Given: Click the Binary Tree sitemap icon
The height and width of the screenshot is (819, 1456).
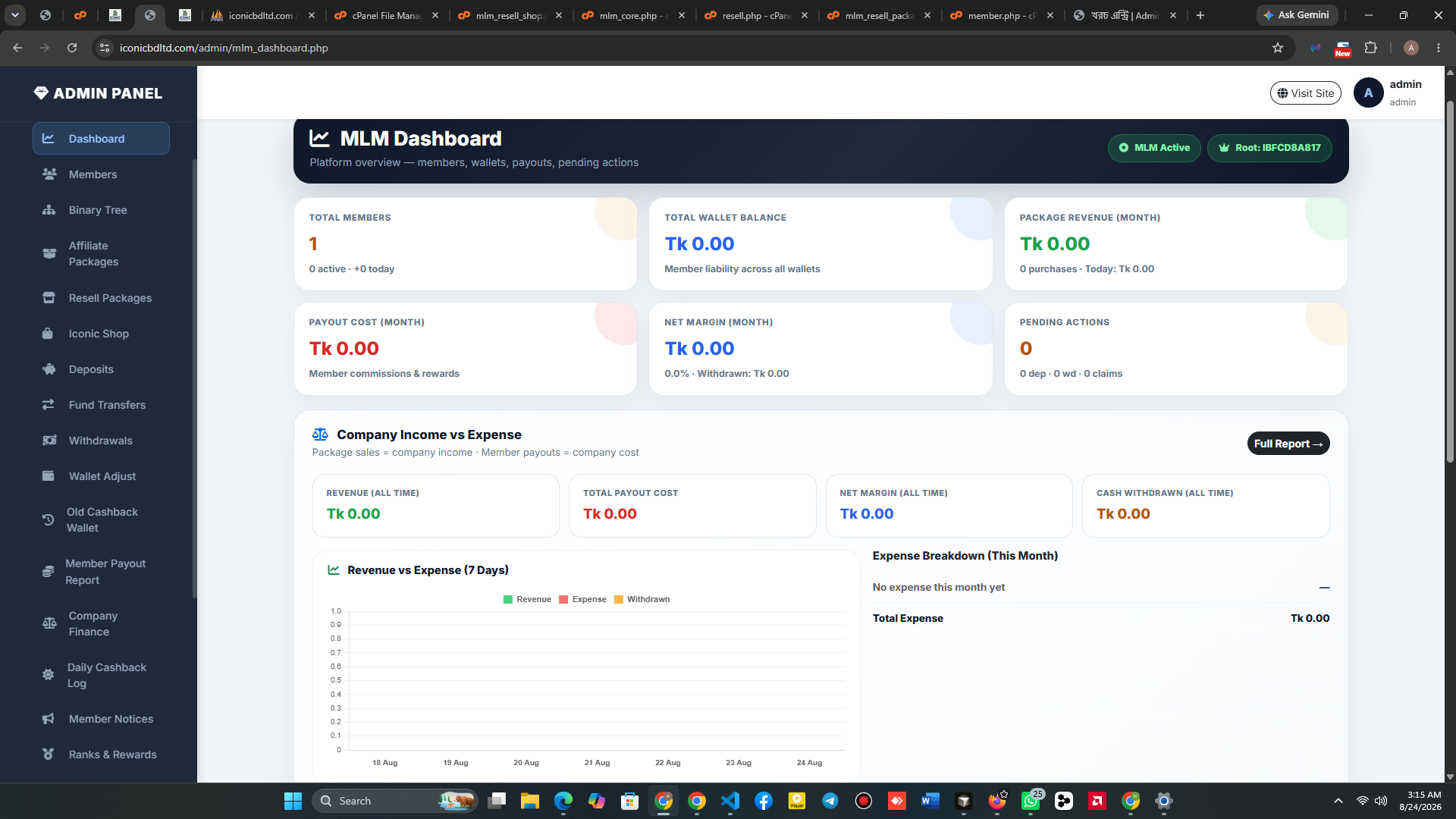Looking at the screenshot, I should (x=49, y=210).
